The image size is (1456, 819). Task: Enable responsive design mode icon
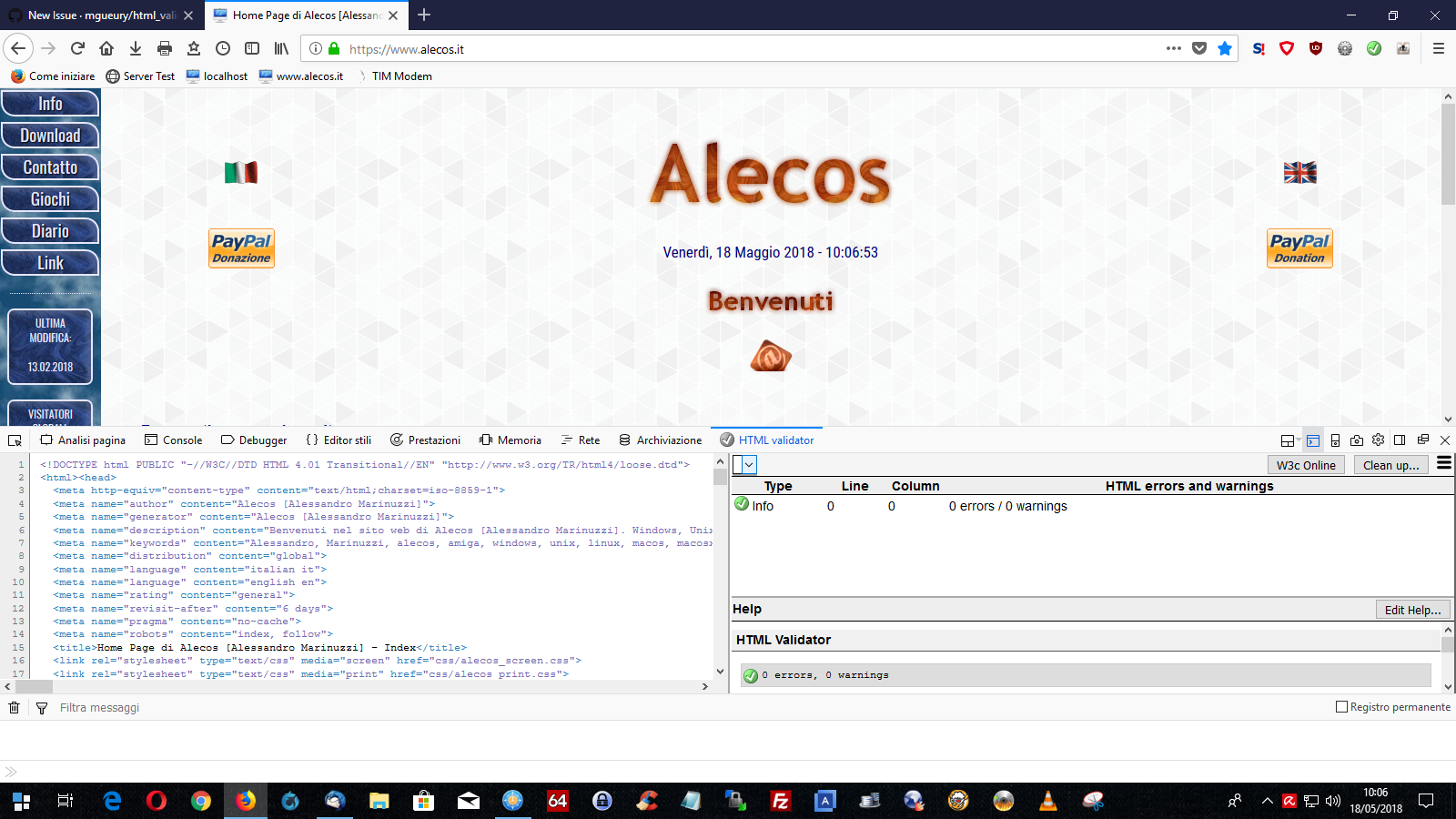pos(1335,440)
